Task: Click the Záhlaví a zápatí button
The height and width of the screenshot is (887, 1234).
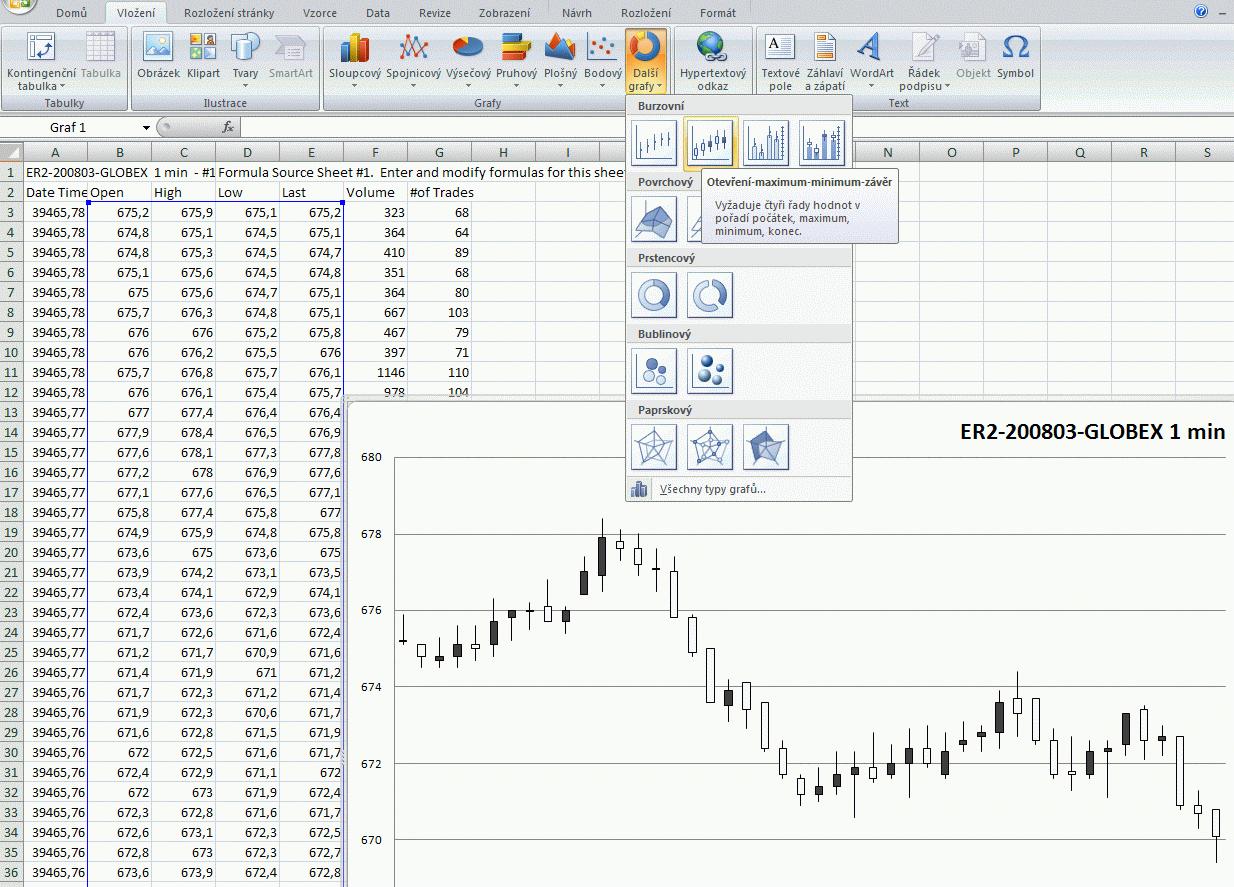Action: 824,57
